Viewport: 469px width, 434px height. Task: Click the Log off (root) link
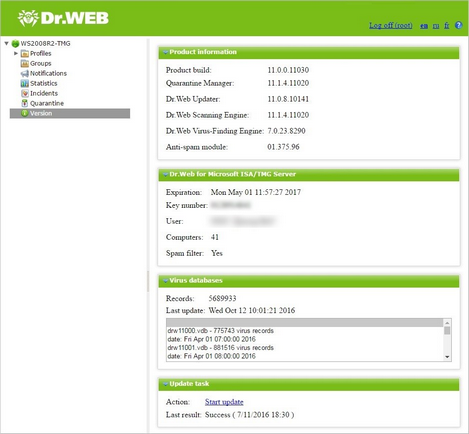[391, 25]
